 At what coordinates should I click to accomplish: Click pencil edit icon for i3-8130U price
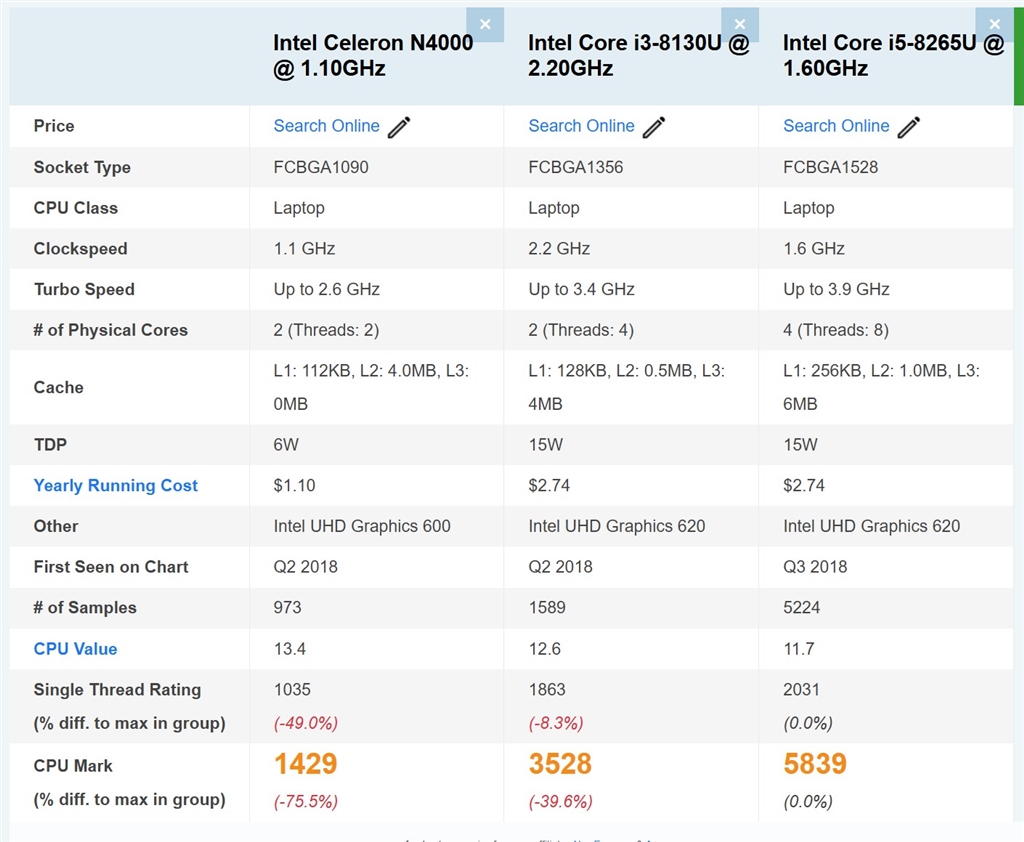tap(654, 127)
